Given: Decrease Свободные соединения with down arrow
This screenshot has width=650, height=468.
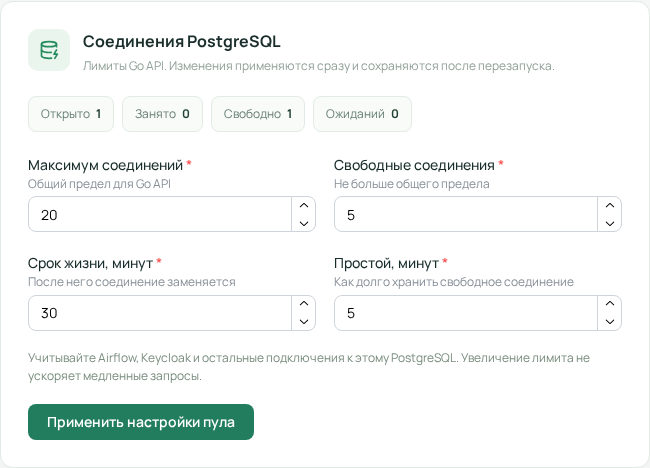Looking at the screenshot, I should (610, 223).
